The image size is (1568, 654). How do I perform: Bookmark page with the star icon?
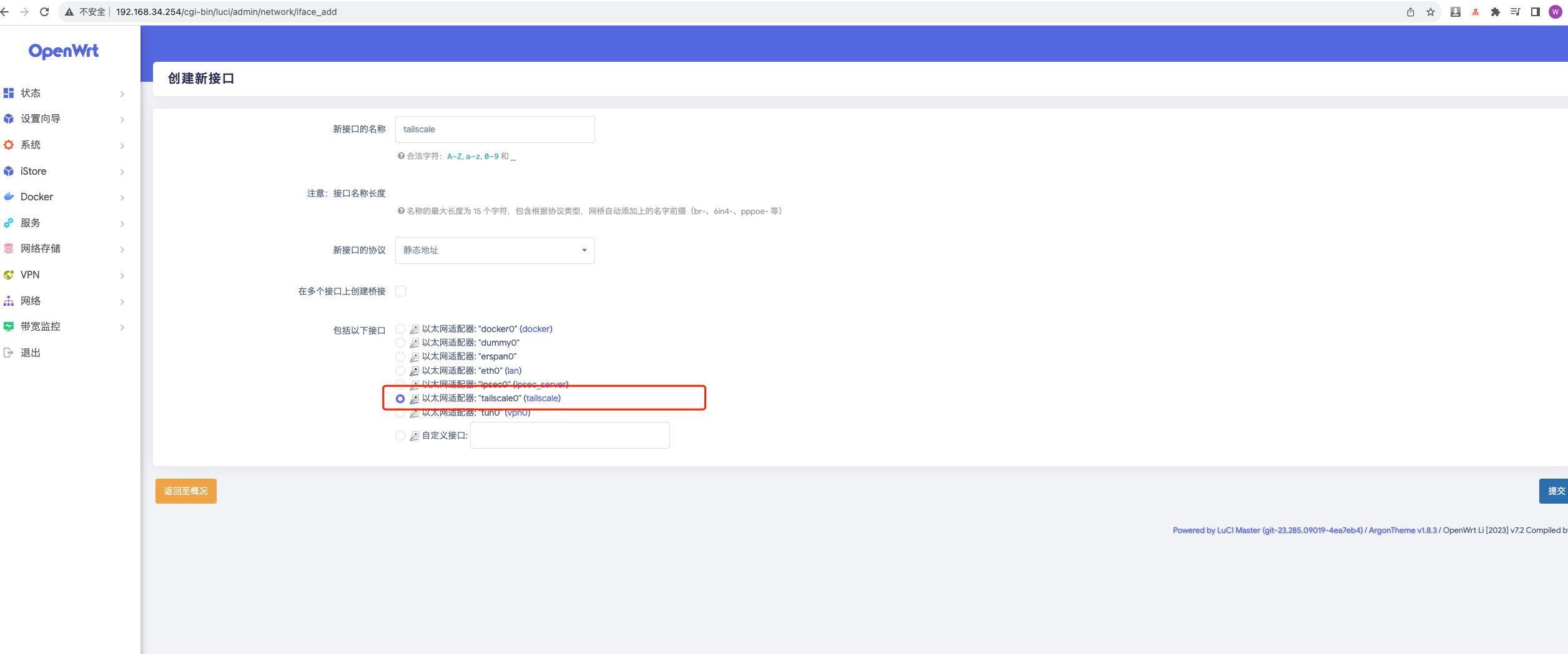tap(1431, 12)
